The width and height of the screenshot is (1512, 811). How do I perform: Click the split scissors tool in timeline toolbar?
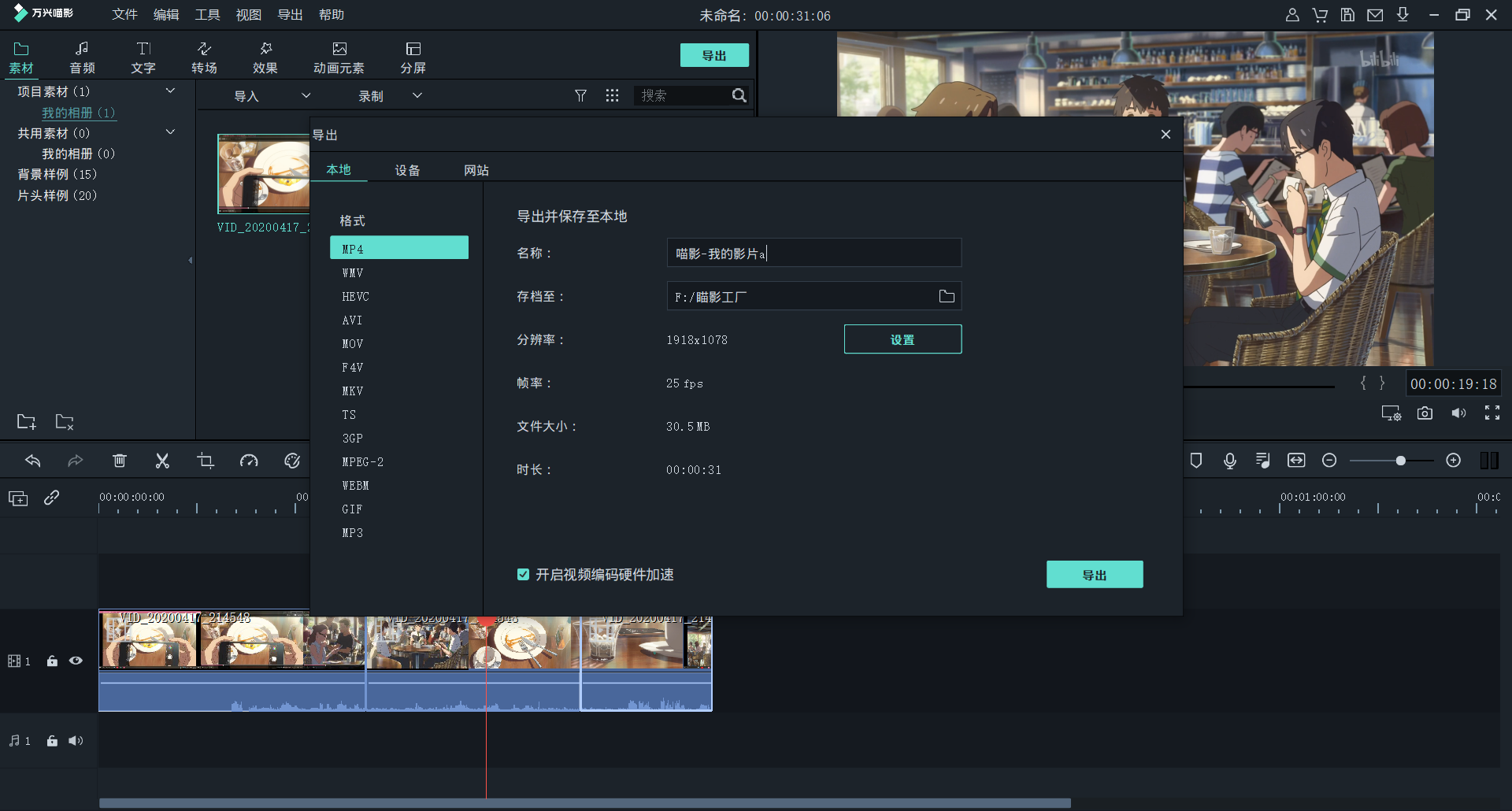coord(162,461)
